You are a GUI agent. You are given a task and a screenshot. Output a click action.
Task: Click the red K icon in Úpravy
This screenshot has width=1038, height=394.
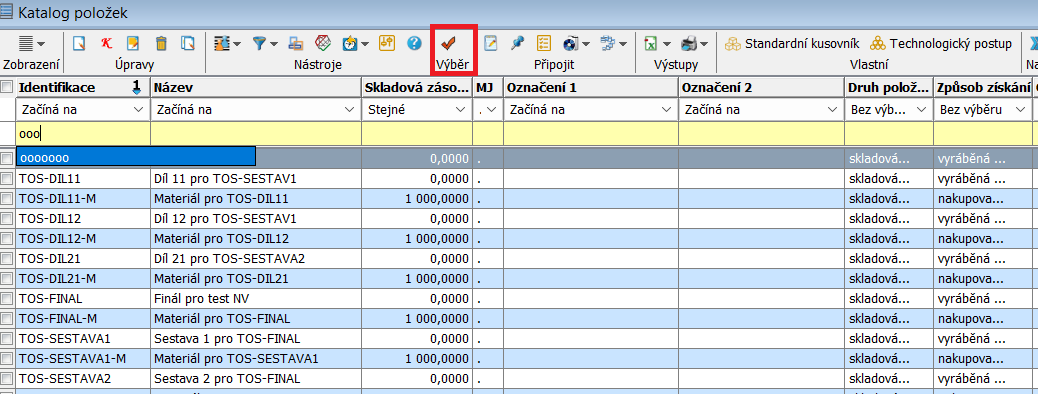106,44
